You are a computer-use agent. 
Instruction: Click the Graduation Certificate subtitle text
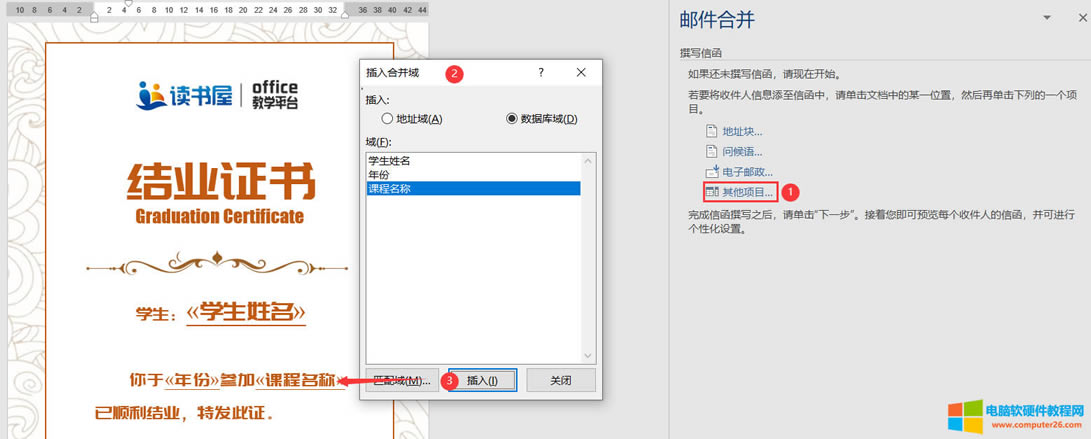pos(219,216)
